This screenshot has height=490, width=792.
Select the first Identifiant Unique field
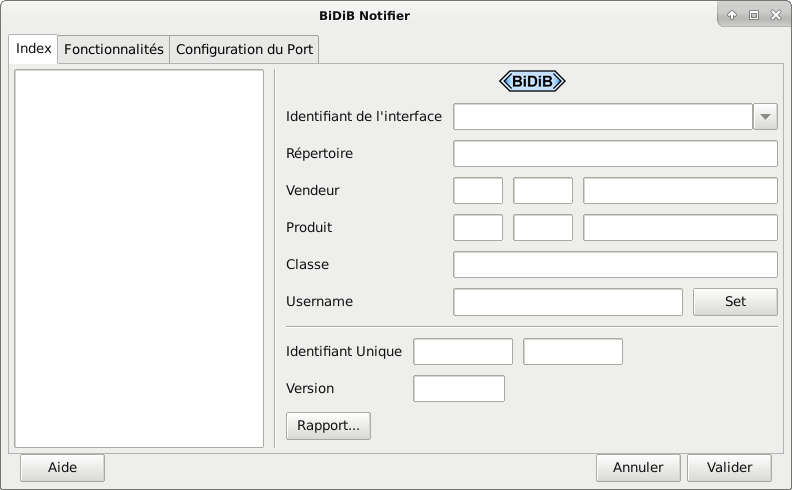tap(463, 352)
